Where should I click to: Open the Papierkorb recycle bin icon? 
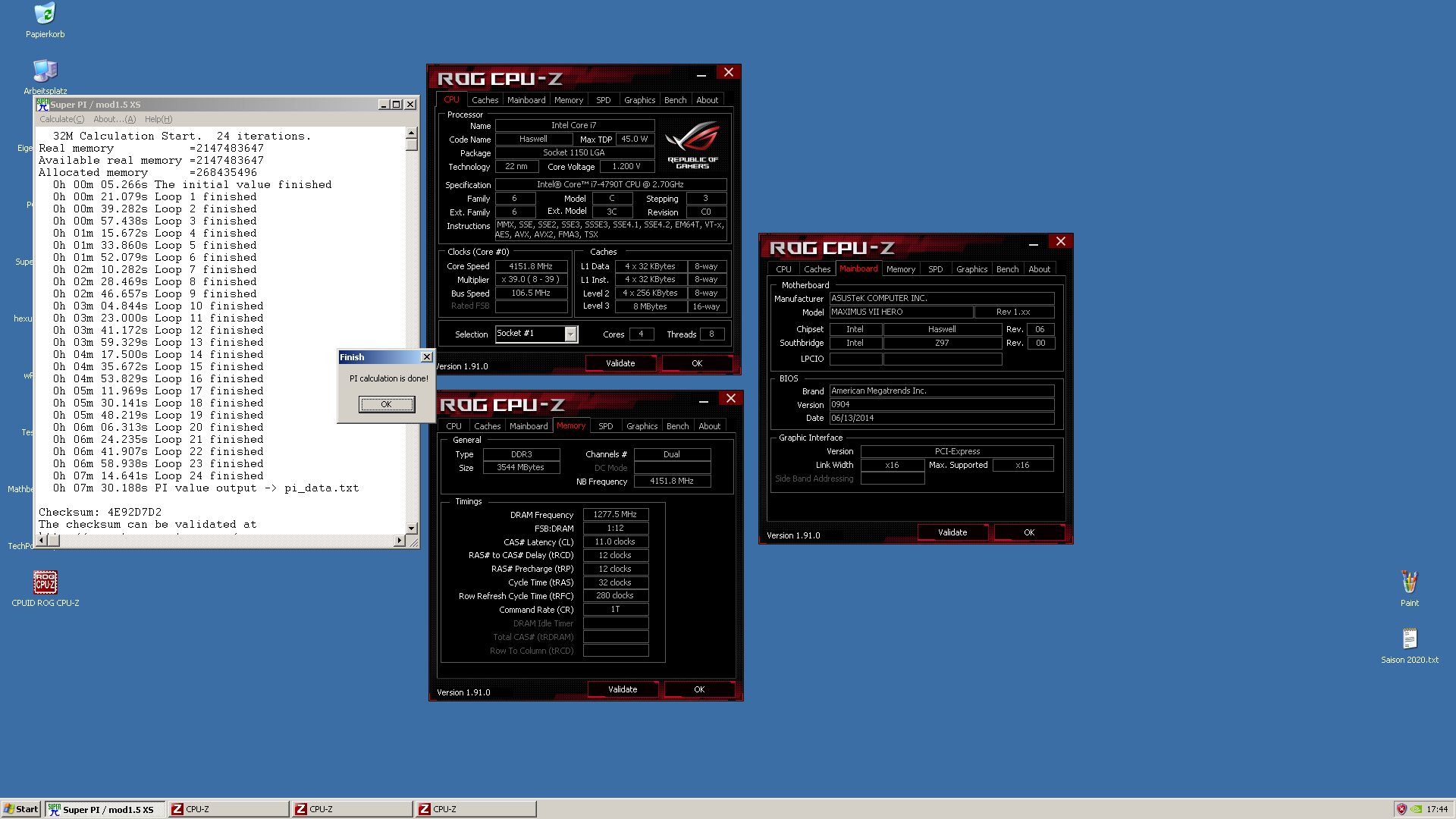[x=45, y=14]
